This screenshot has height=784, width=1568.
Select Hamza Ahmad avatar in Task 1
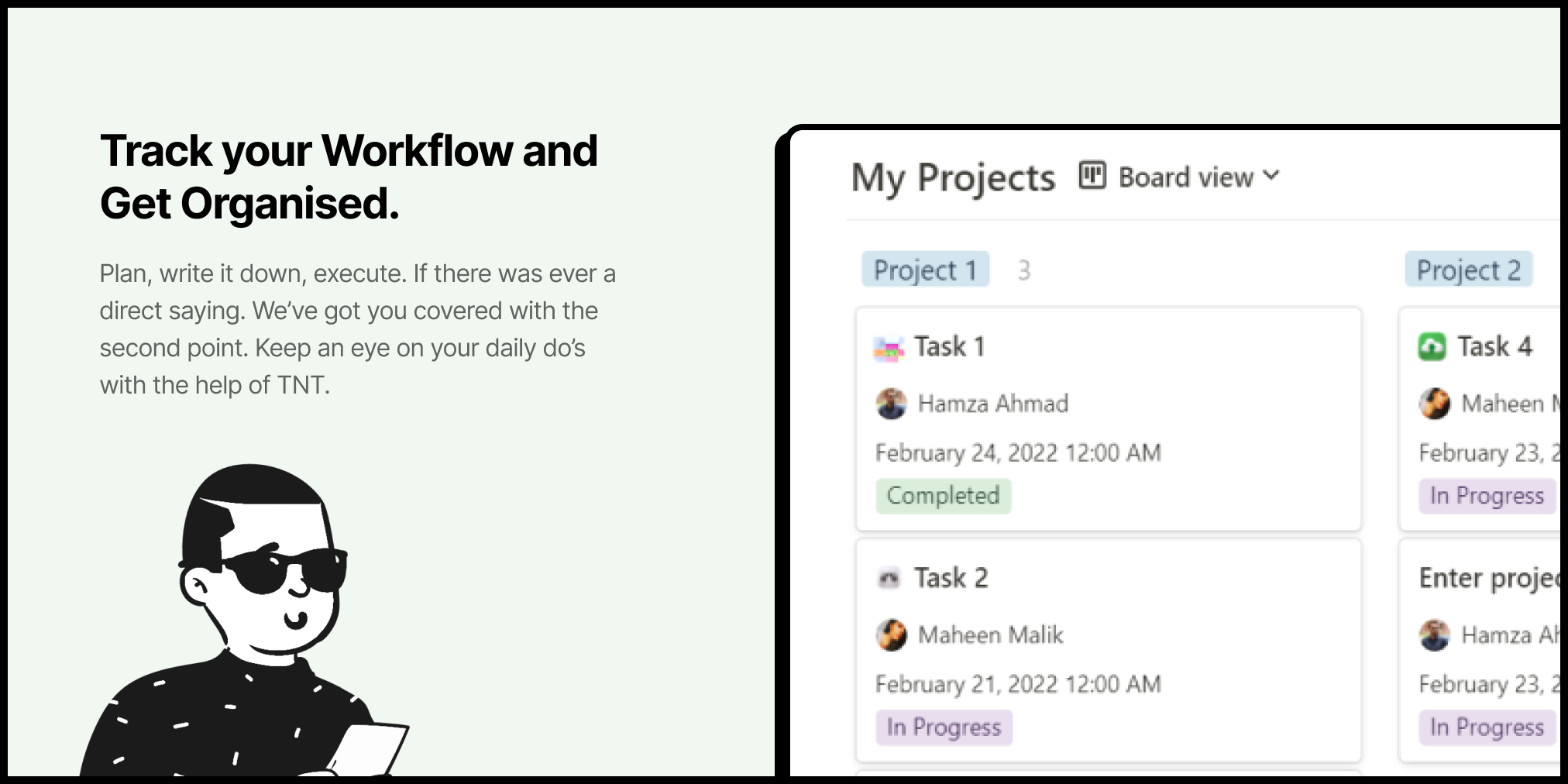tap(891, 404)
